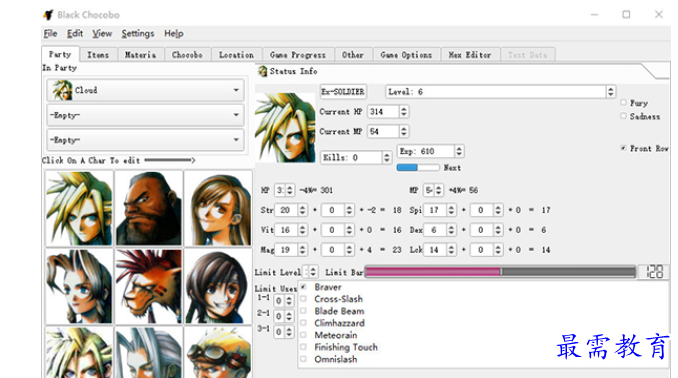Open the second party slot Empty dropdown
678x378 pixels.
click(145, 115)
